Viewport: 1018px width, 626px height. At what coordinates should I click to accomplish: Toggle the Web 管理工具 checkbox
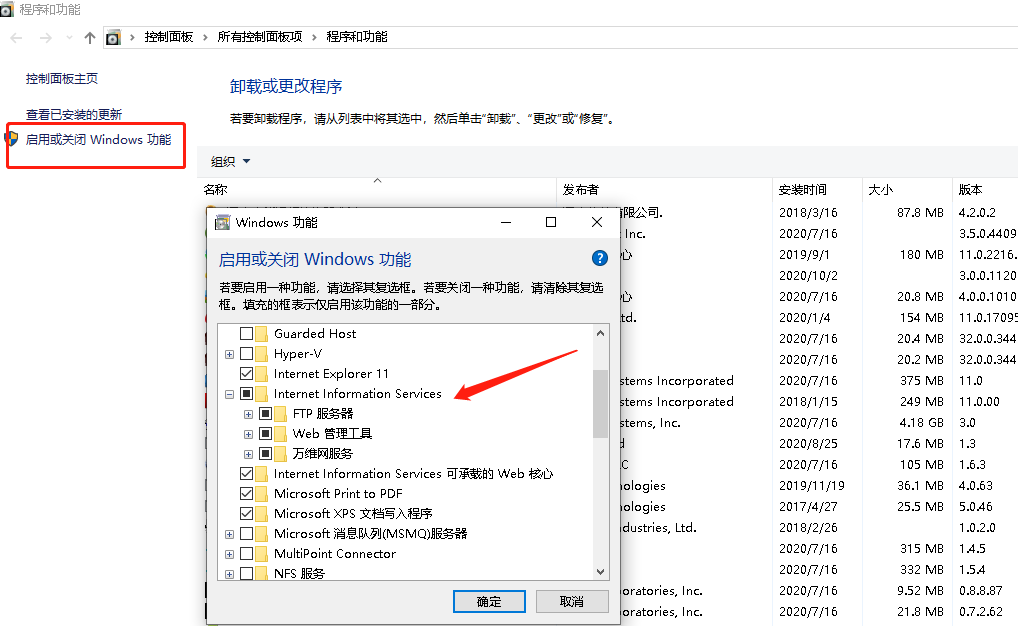266,433
